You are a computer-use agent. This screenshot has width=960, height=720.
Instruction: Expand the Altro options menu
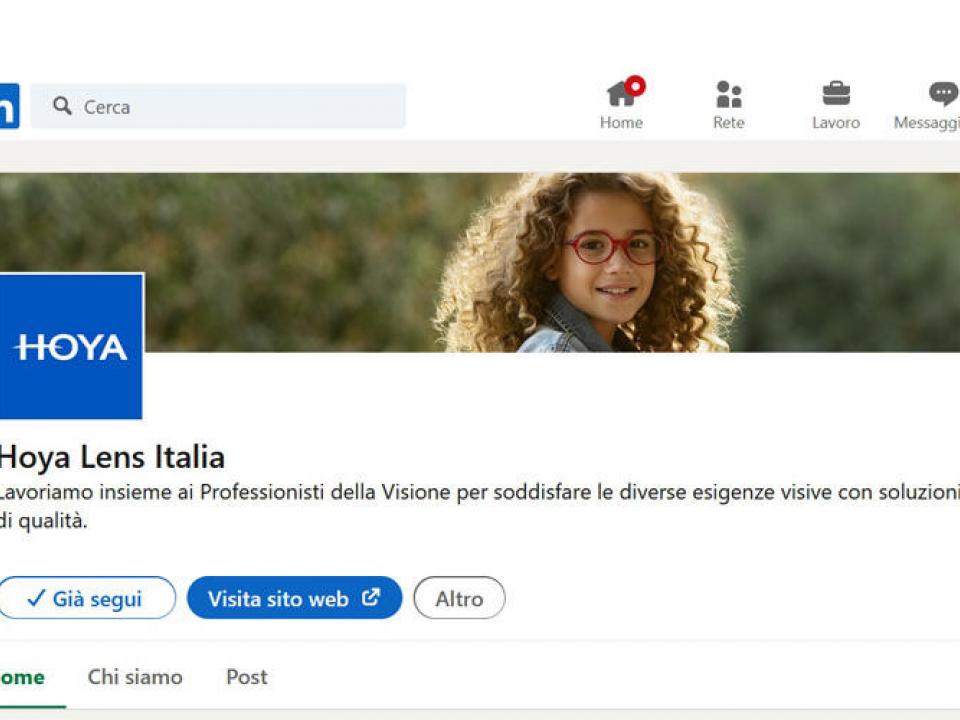459,598
